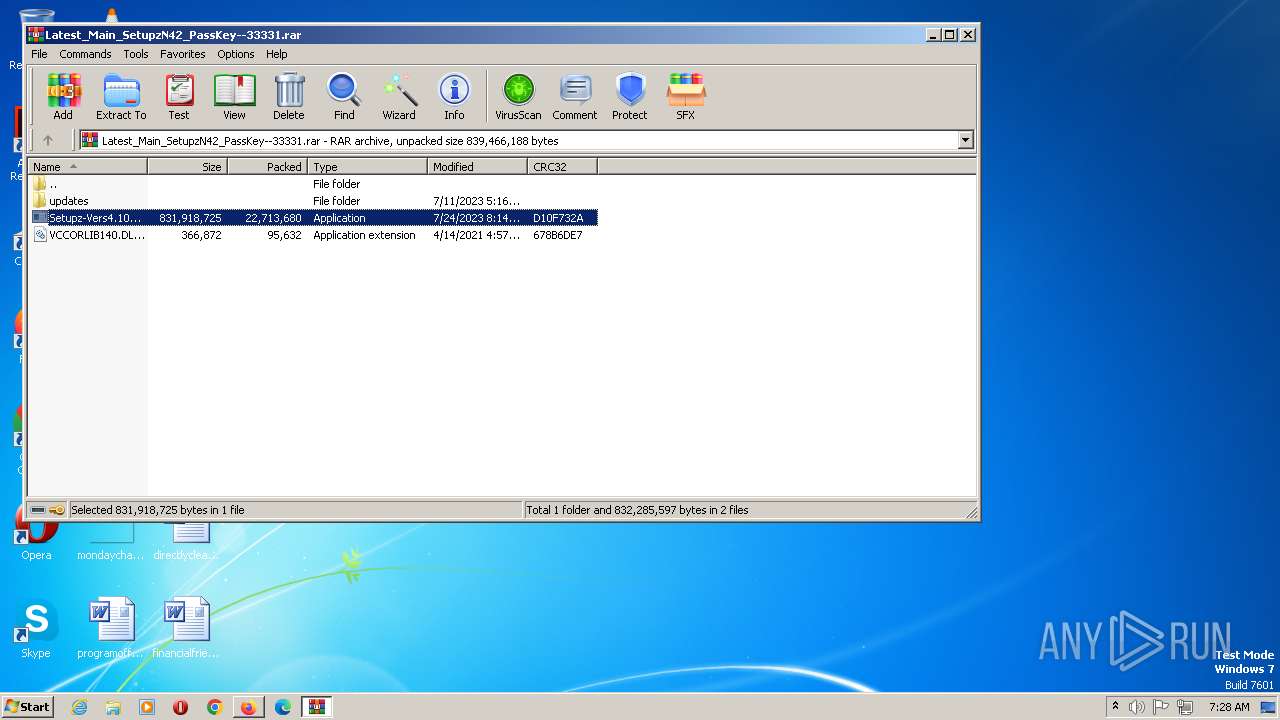This screenshot has height=720, width=1280.
Task: Sort by Type column header
Action: (368, 167)
